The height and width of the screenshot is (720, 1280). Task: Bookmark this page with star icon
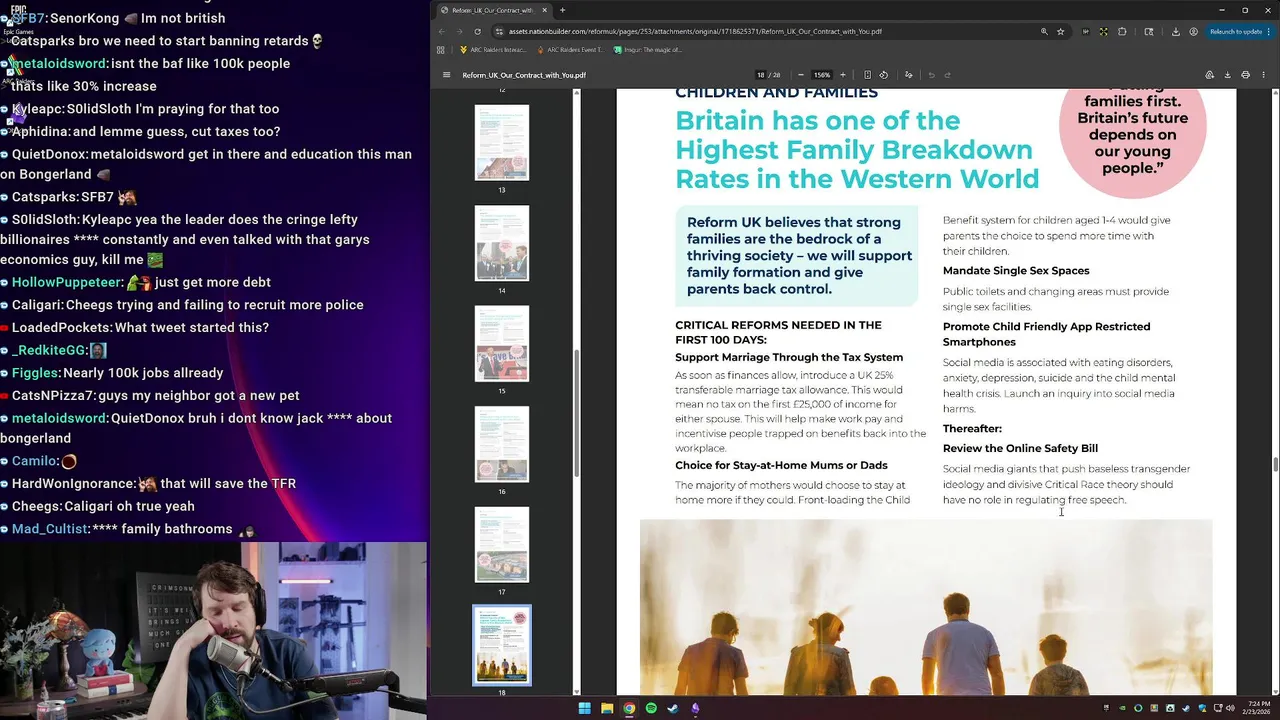[x=1063, y=31]
